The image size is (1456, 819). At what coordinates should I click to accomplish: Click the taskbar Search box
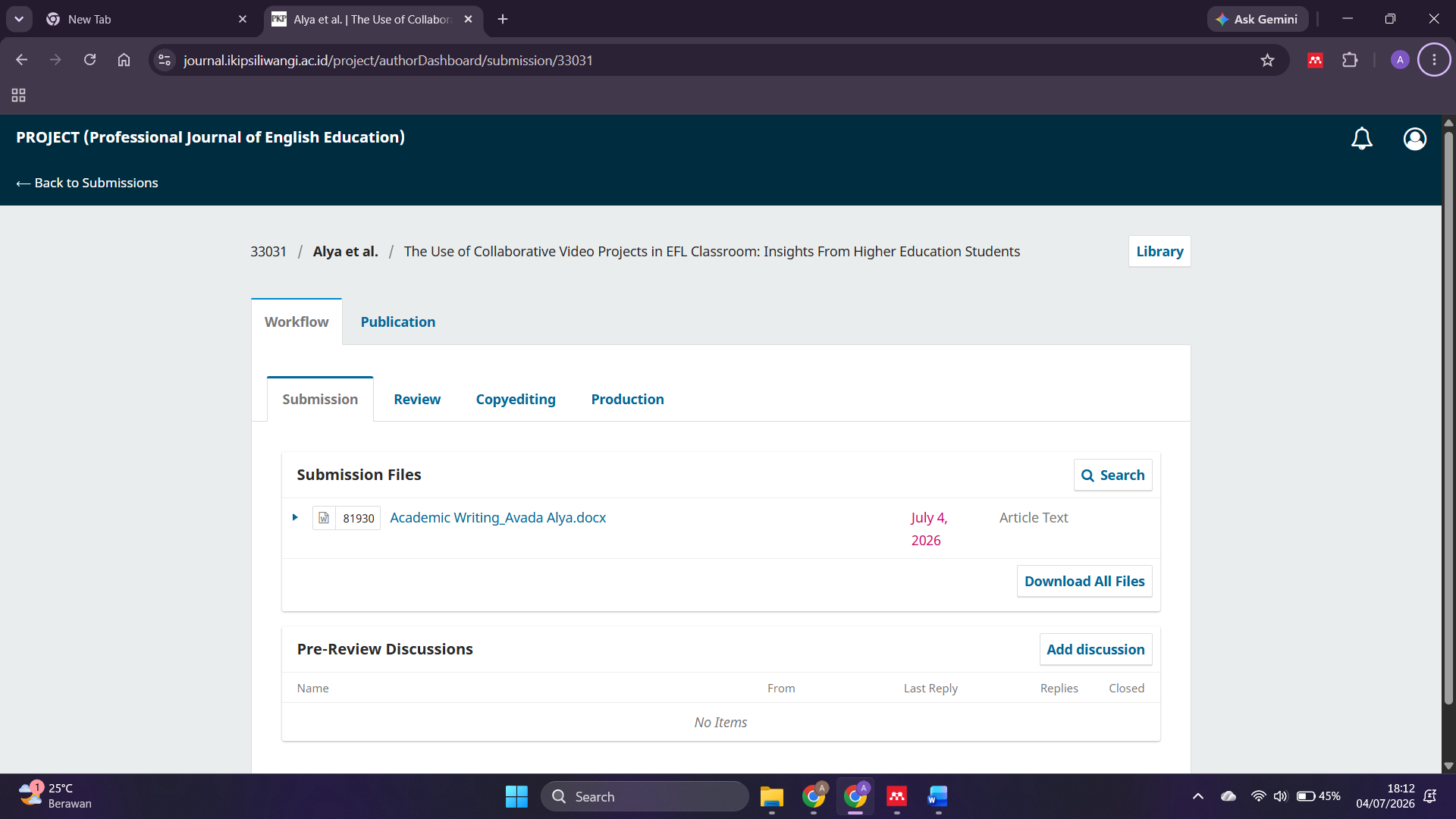(645, 796)
